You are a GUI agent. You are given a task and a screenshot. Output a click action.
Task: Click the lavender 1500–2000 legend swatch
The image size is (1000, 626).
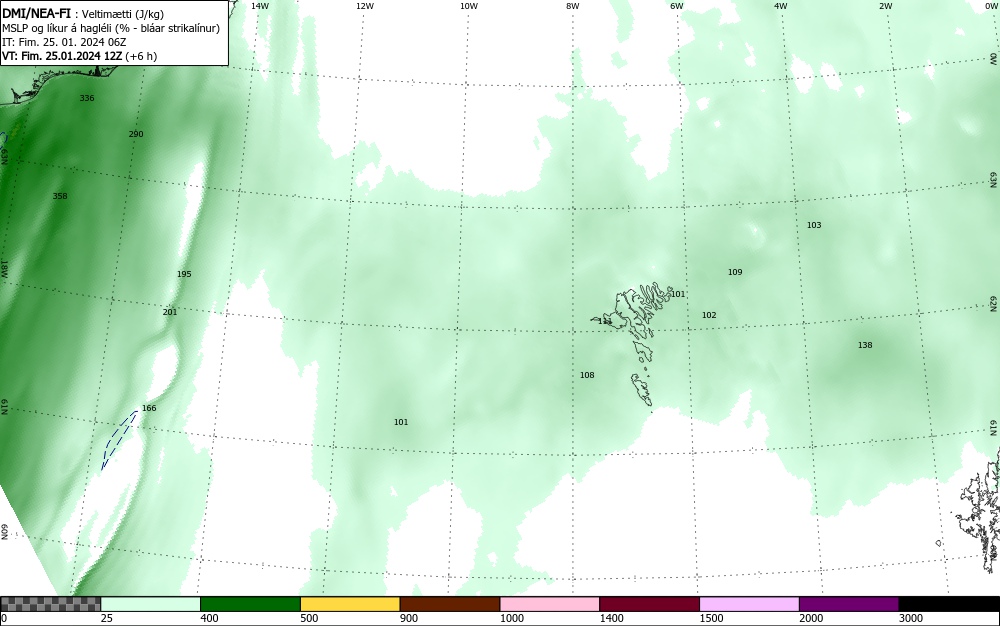[749, 604]
